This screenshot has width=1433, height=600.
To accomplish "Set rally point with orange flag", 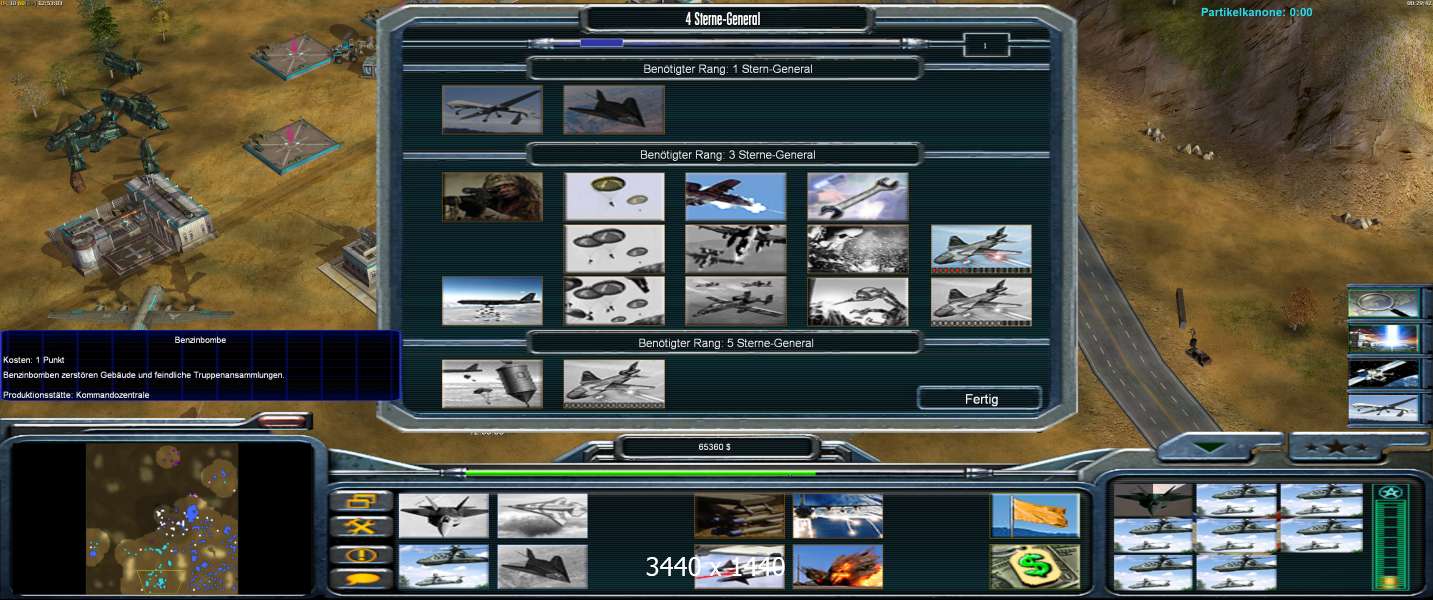I will click(x=1035, y=516).
